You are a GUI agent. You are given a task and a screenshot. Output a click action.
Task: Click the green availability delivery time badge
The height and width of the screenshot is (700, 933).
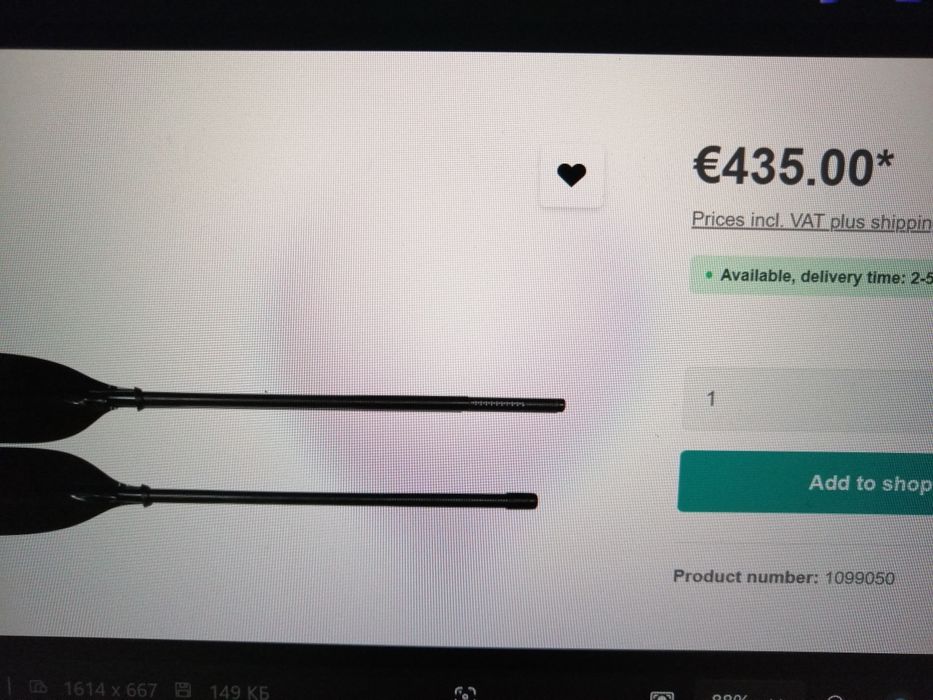[811, 276]
